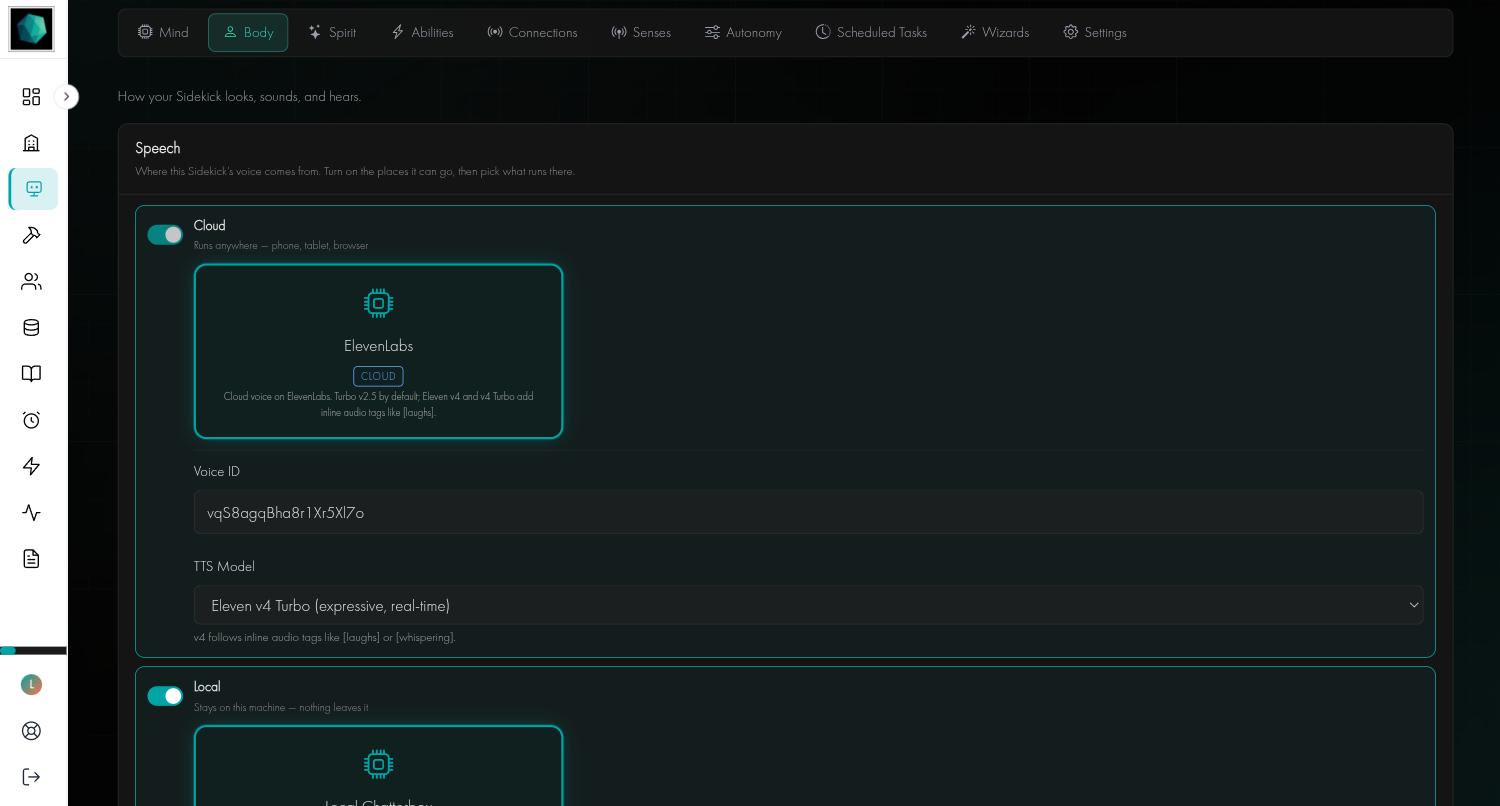Open the database icon in sidebar
Screen dimensions: 1500x806
point(31,328)
